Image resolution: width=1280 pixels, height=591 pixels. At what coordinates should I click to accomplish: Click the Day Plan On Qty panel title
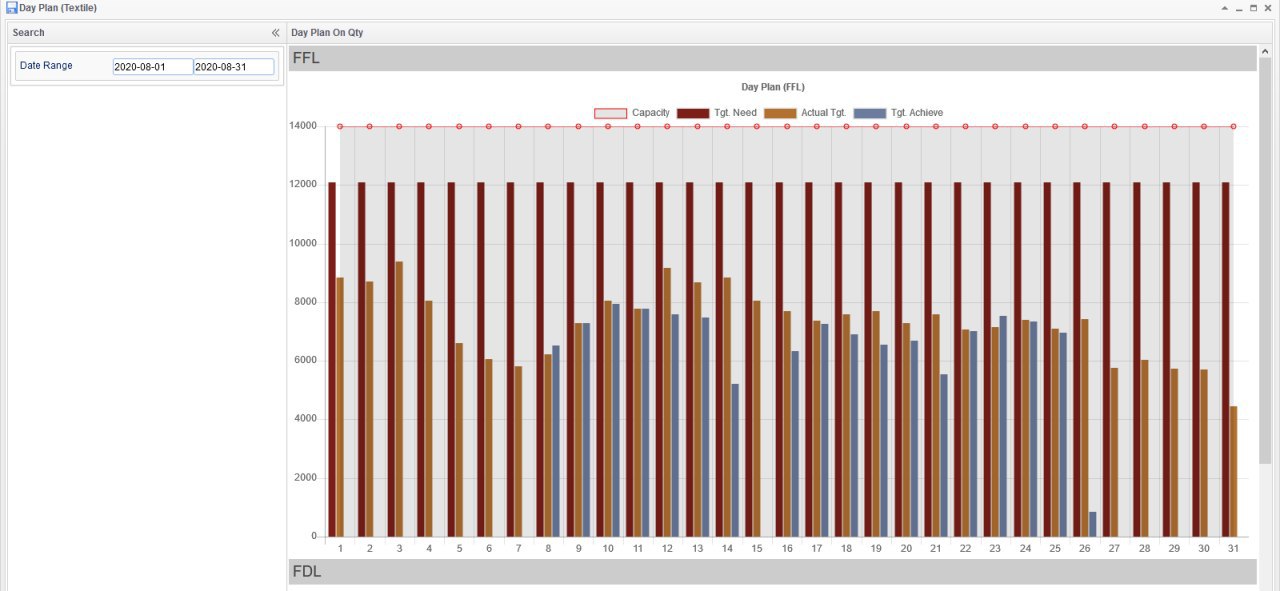(x=327, y=33)
